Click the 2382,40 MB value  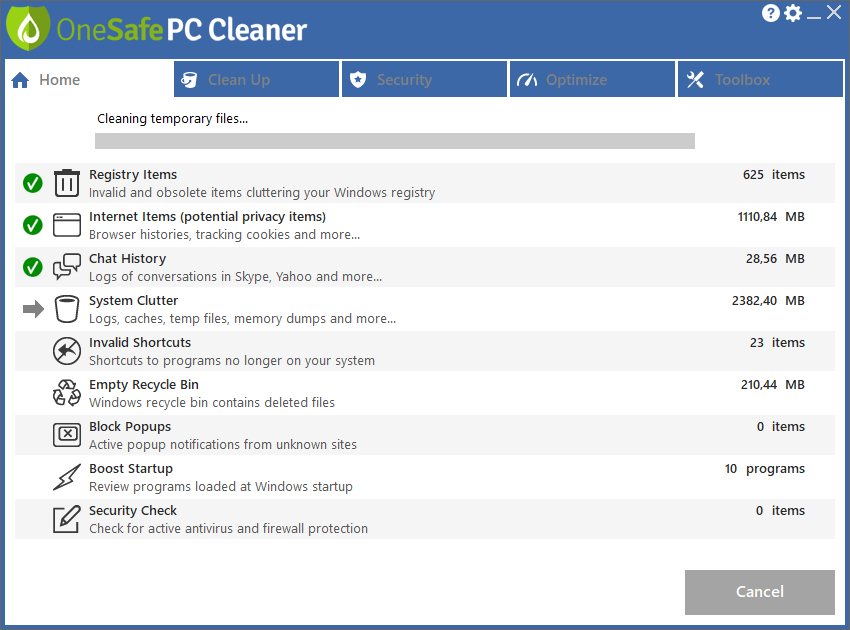tap(768, 300)
